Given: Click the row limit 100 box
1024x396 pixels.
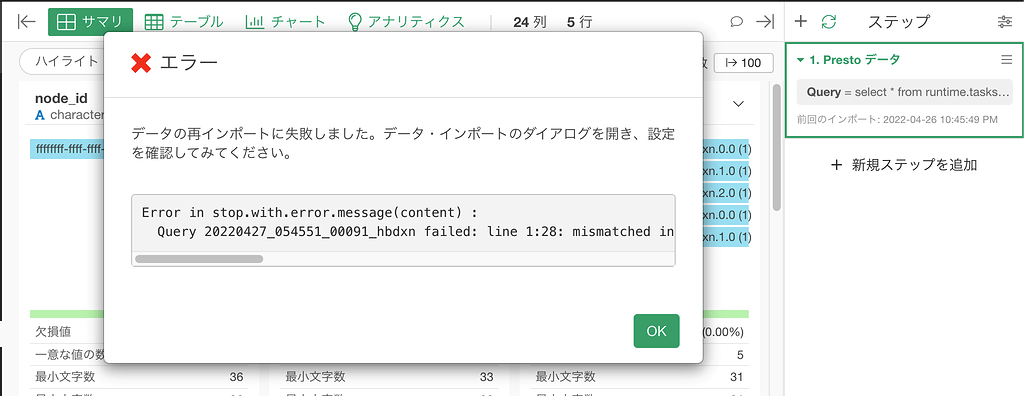Looking at the screenshot, I should pos(744,63).
